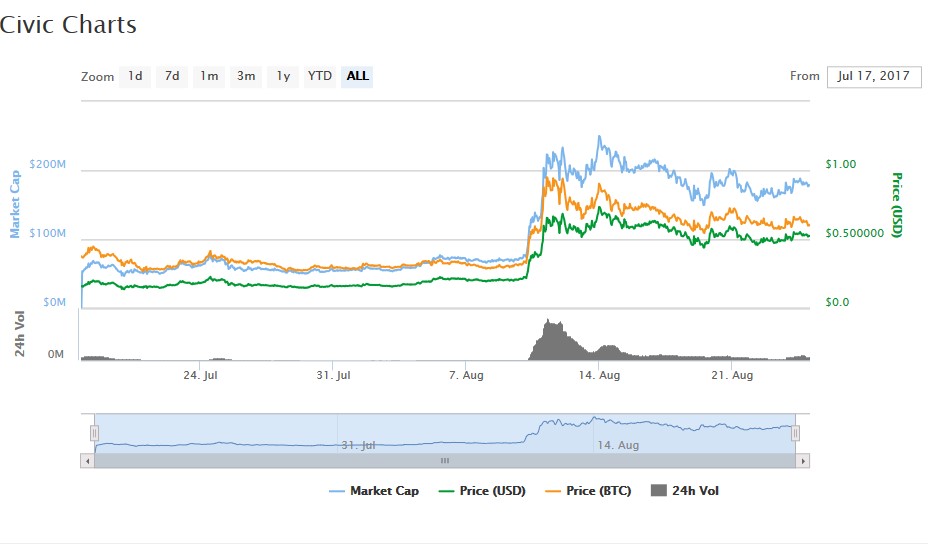Screen dimensions: 928x549
Task: Set zoom range to YTD
Action: [x=320, y=76]
